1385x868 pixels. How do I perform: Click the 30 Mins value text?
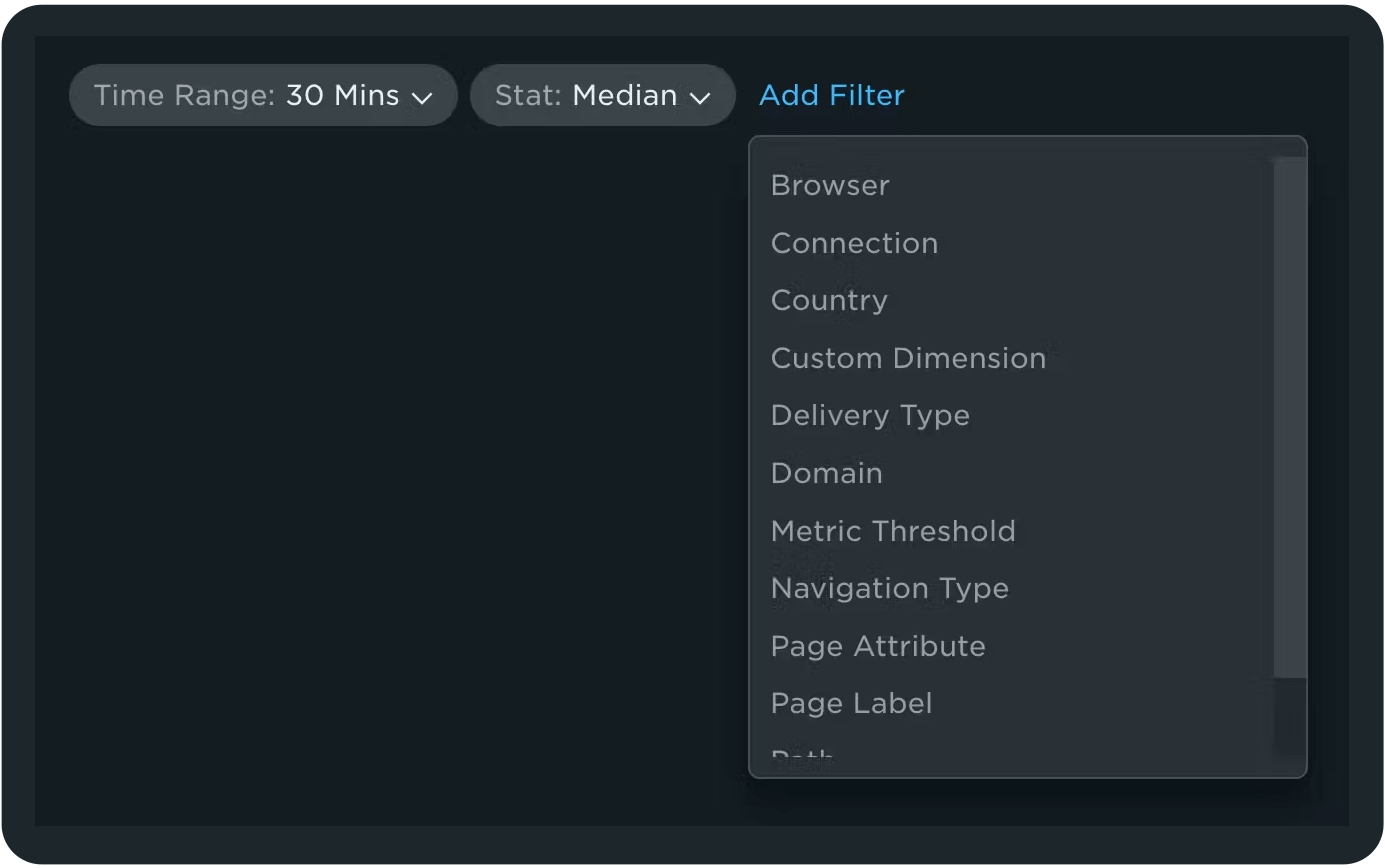click(x=342, y=96)
